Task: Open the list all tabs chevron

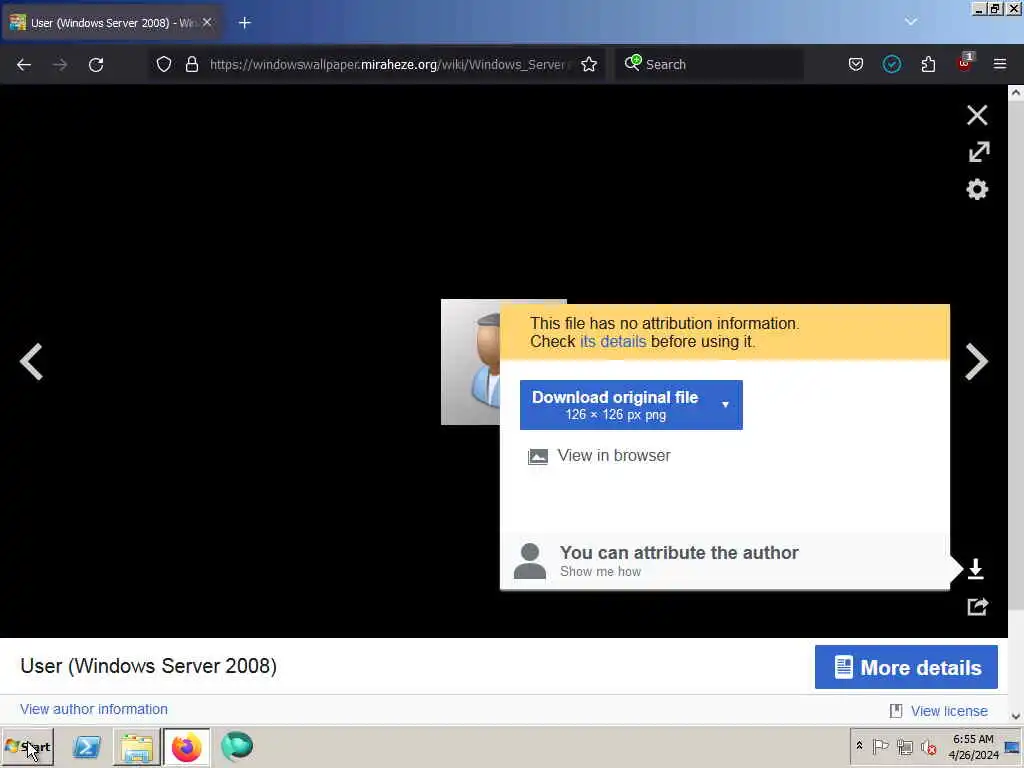Action: tap(911, 22)
